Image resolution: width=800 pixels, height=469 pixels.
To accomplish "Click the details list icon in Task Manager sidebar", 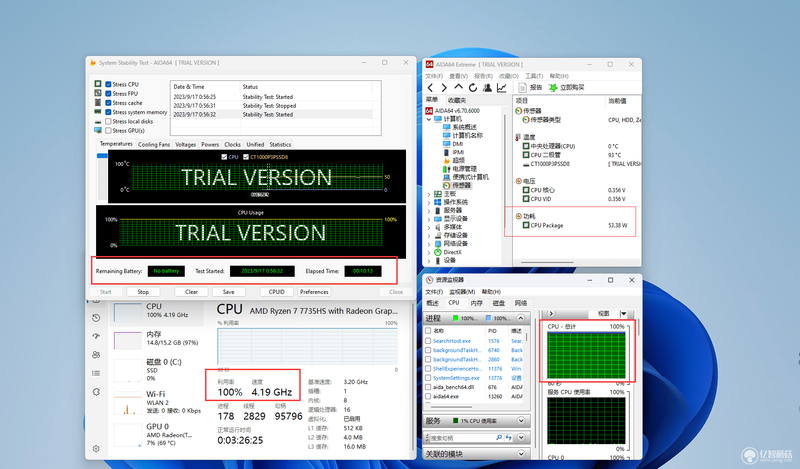I will pos(96,373).
